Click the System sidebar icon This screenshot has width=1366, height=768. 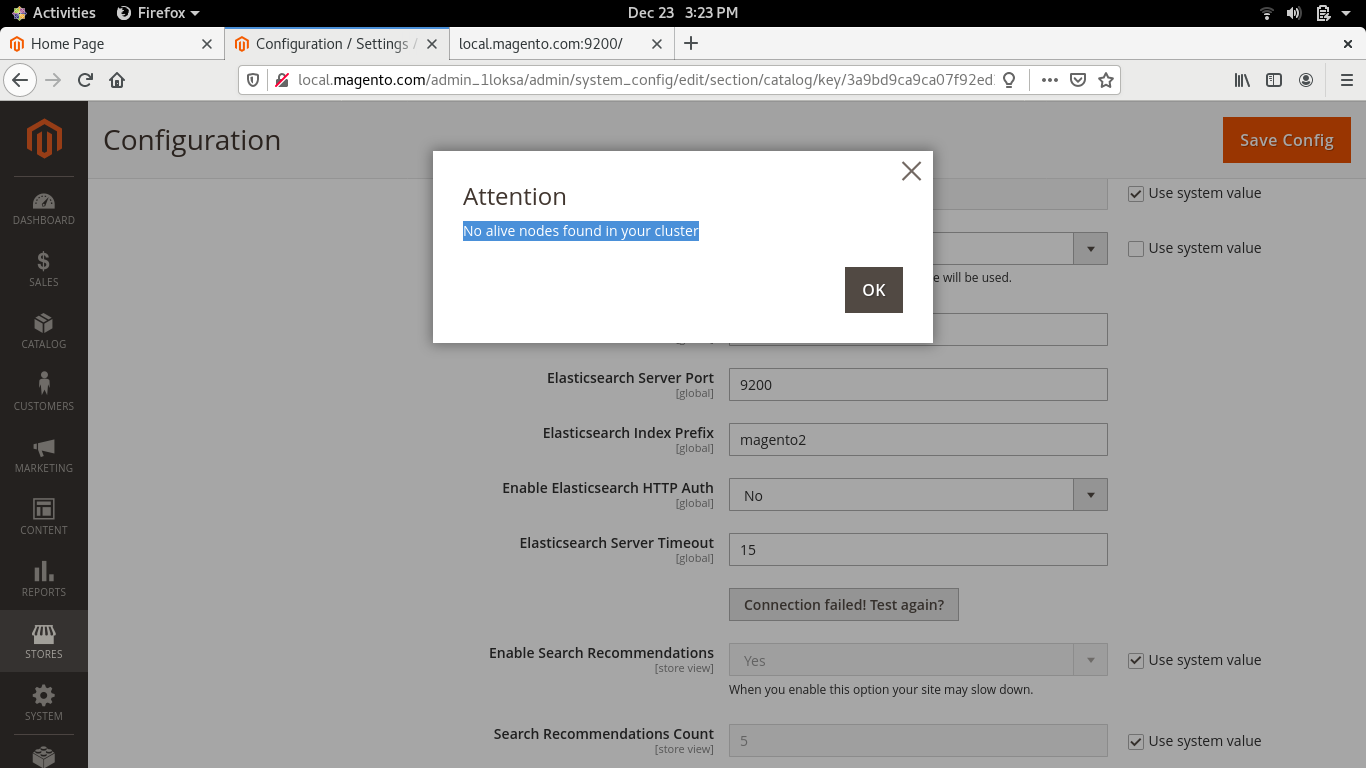[x=43, y=703]
